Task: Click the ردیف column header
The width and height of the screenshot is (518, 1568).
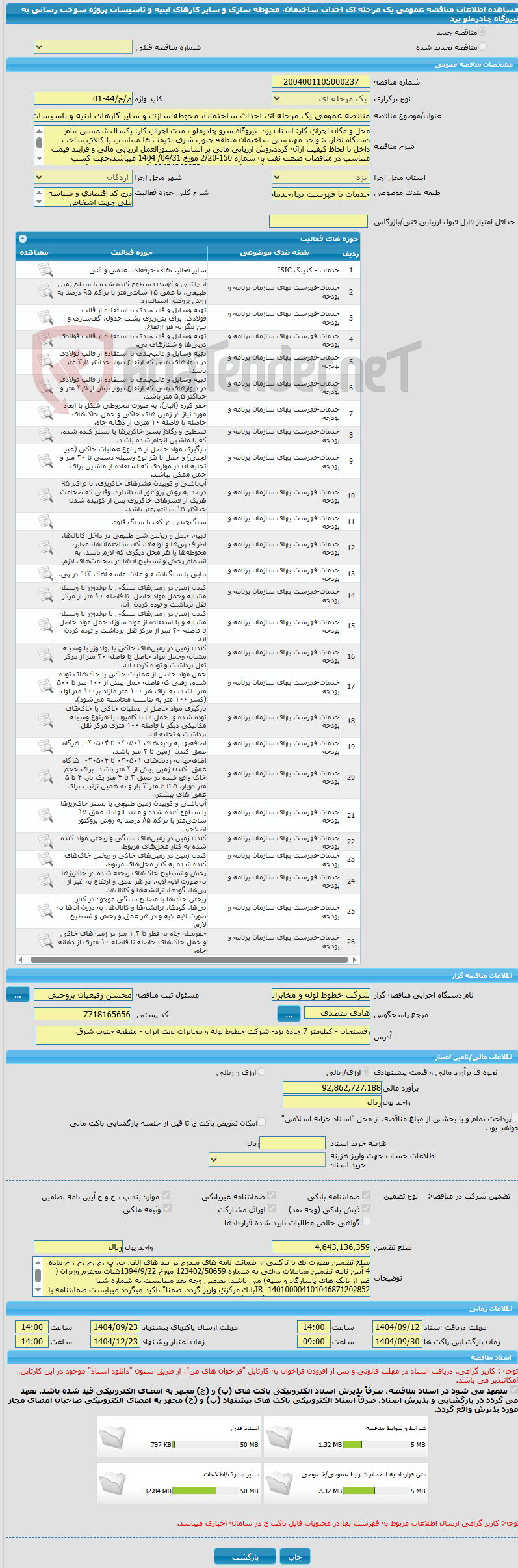Action: point(351,254)
